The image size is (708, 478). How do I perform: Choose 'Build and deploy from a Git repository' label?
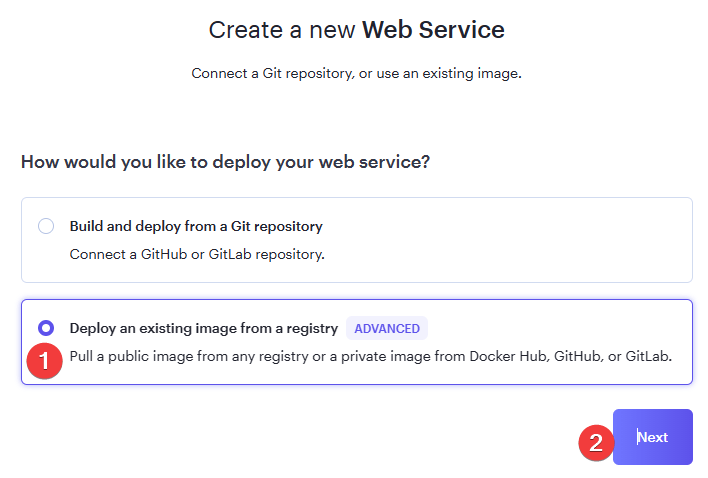195,226
